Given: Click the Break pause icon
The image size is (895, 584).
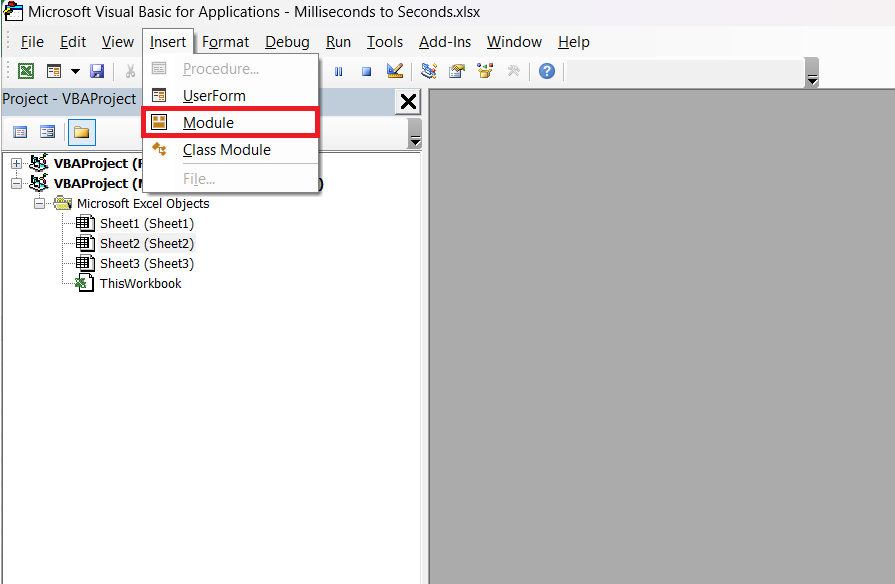Looking at the screenshot, I should pyautogui.click(x=338, y=71).
